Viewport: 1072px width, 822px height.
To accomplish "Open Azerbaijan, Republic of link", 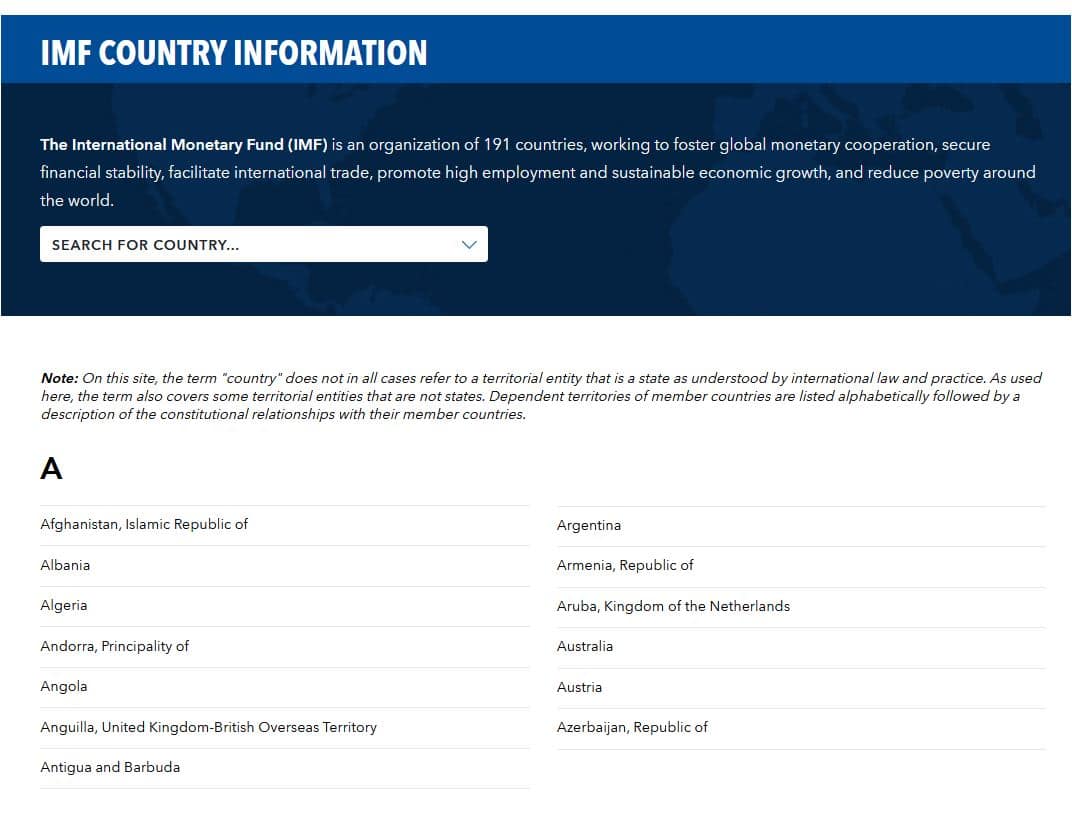I will click(632, 727).
